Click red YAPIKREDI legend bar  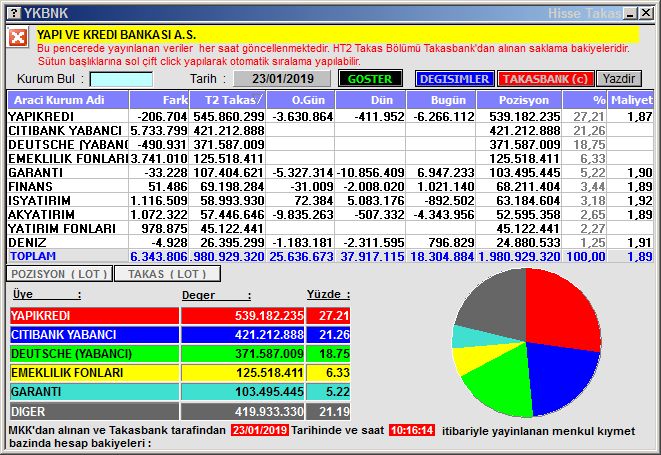coord(94,316)
